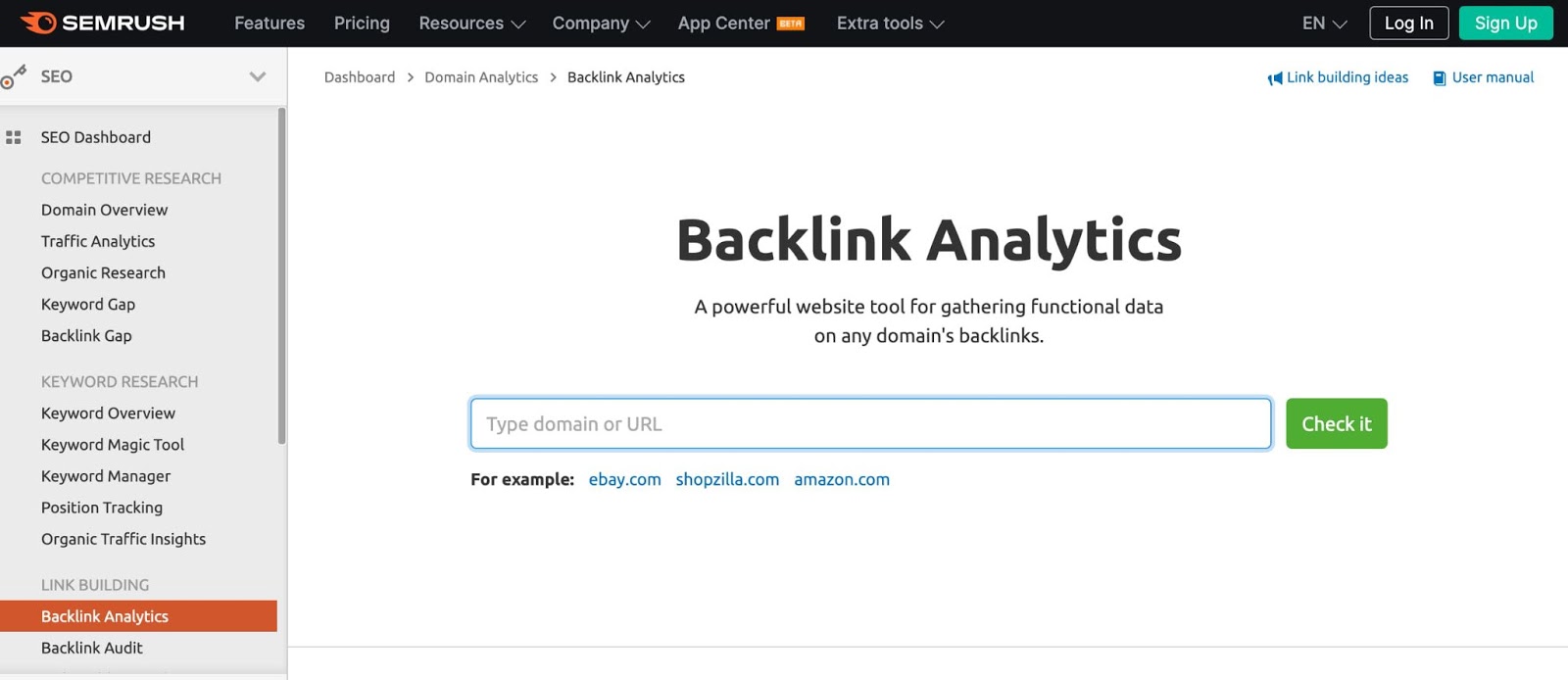Screen dimensions: 1568x680
Task: Open Keyword Overview in the sidebar
Action: (x=108, y=413)
